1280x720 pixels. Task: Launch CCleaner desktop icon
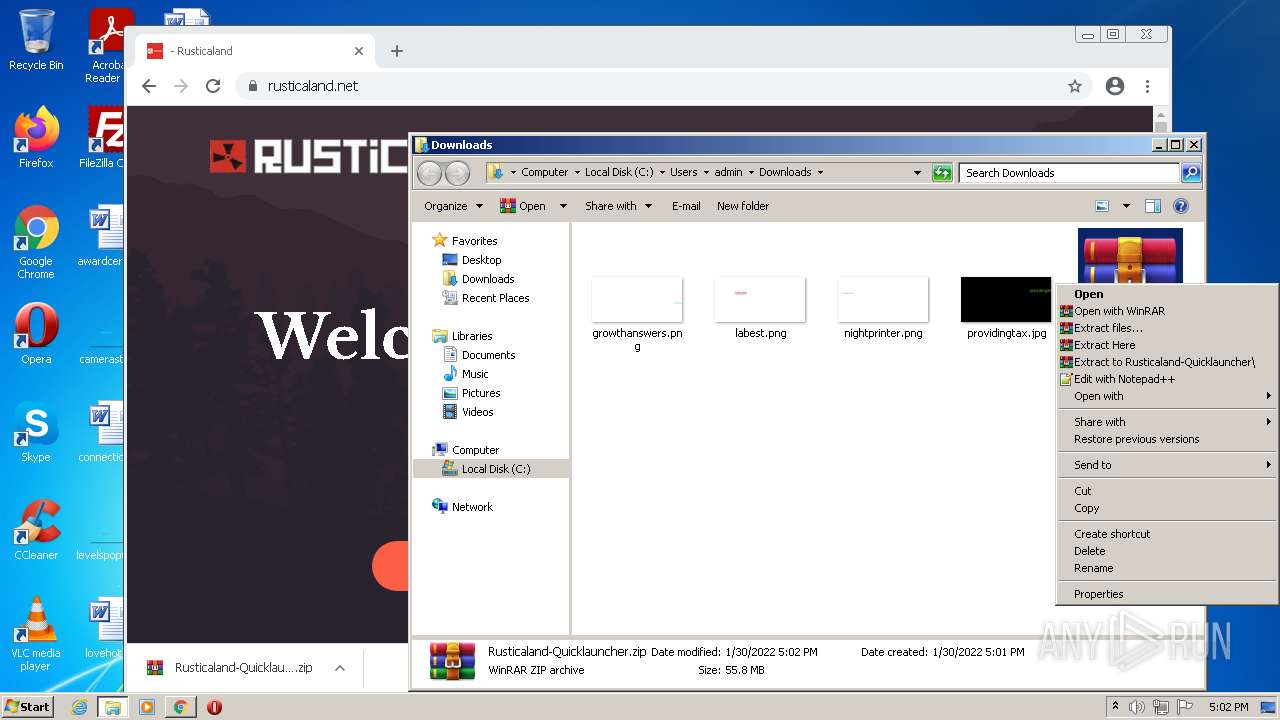[36, 530]
